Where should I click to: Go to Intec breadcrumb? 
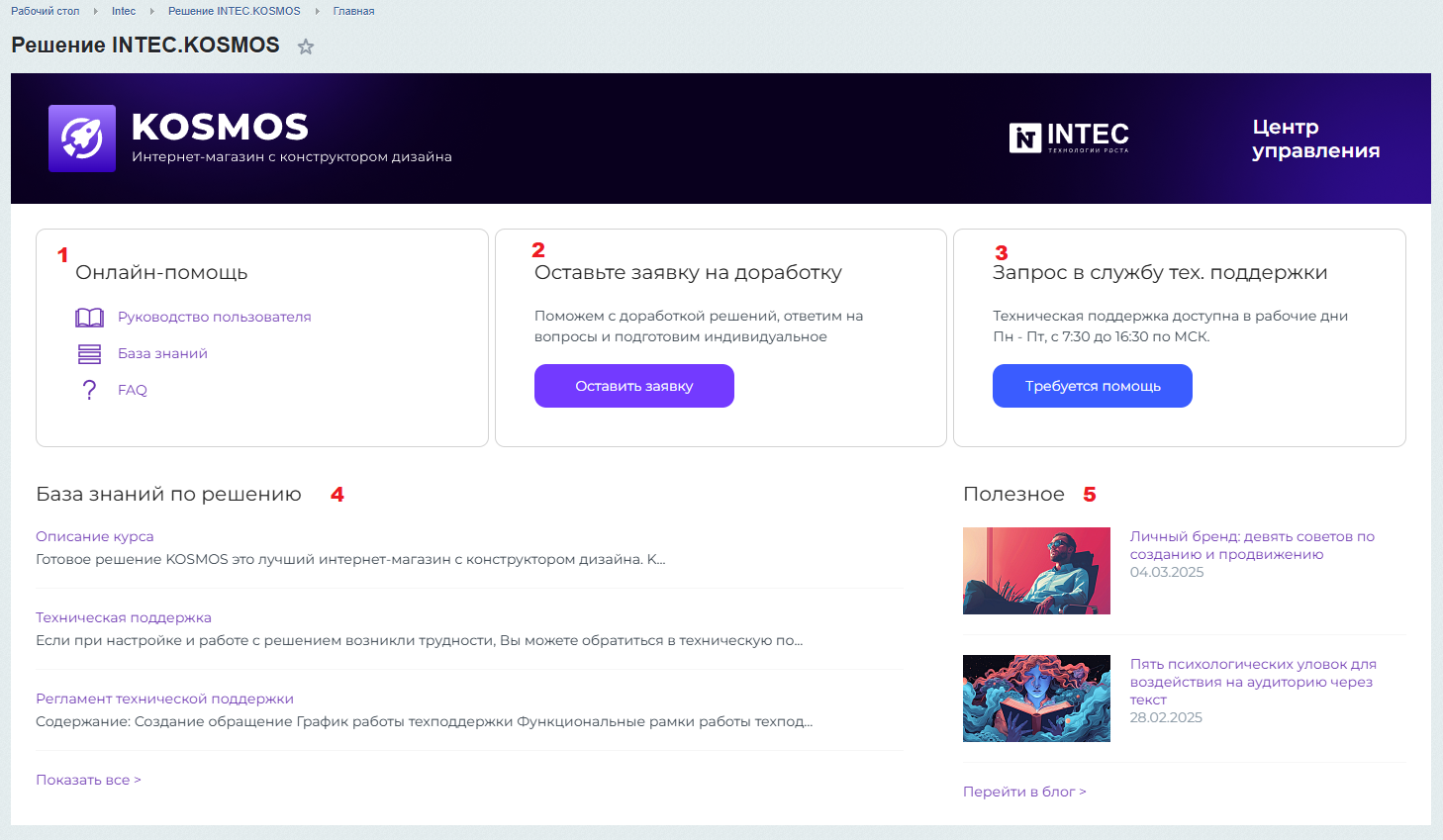tap(124, 11)
